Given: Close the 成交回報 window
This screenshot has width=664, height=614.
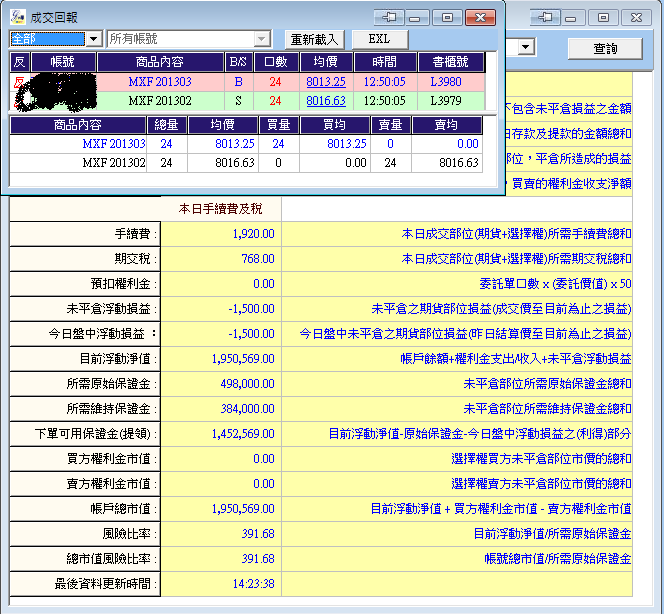Looking at the screenshot, I should (x=480, y=17).
